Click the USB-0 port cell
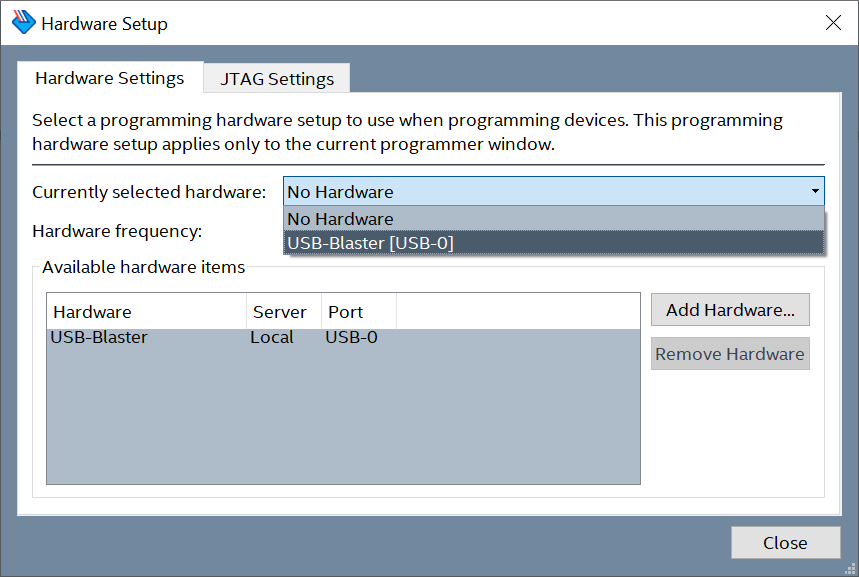The image size is (859, 577). pyautogui.click(x=351, y=338)
